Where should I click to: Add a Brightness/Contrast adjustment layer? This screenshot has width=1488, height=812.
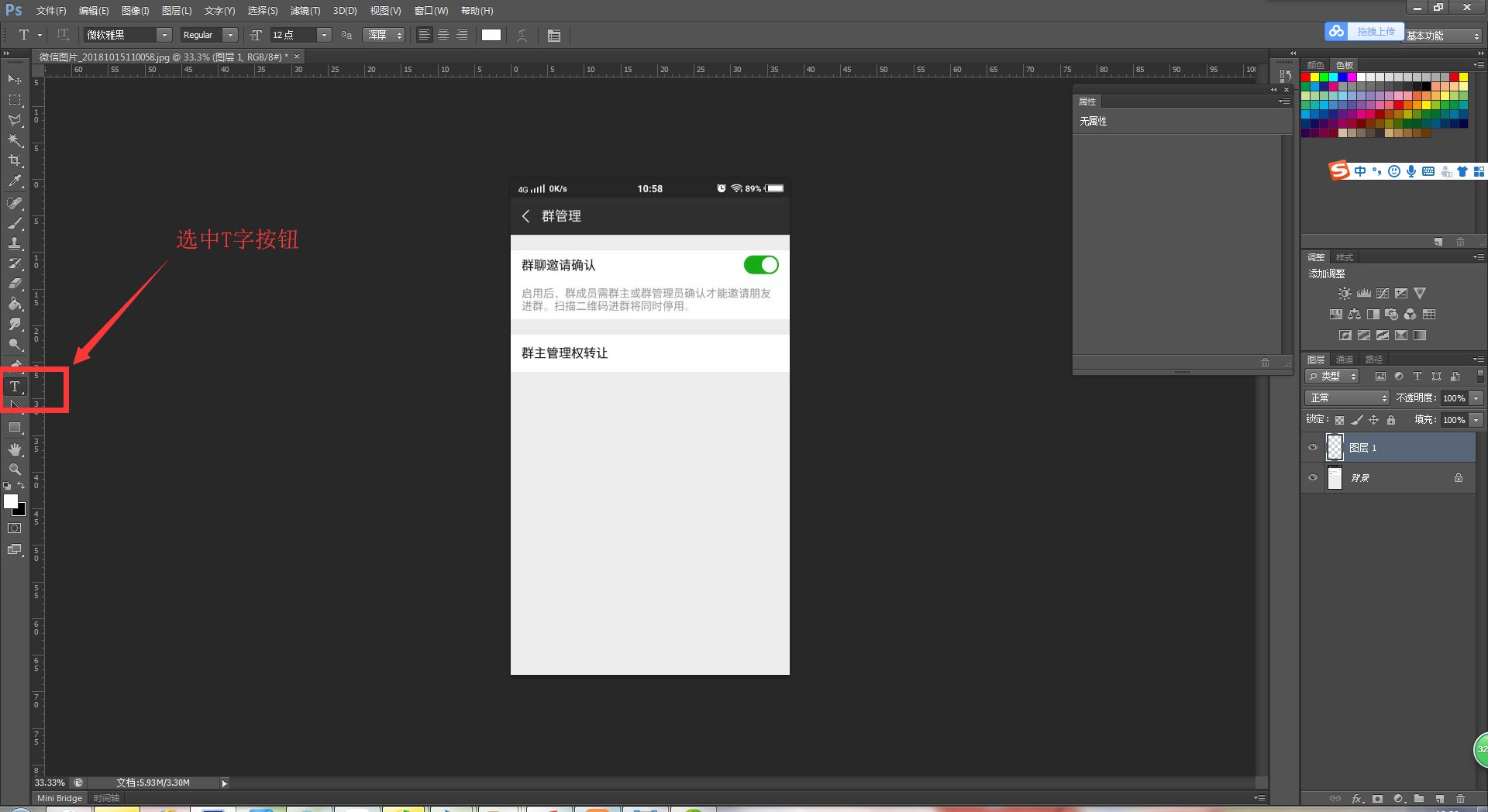click(1345, 293)
